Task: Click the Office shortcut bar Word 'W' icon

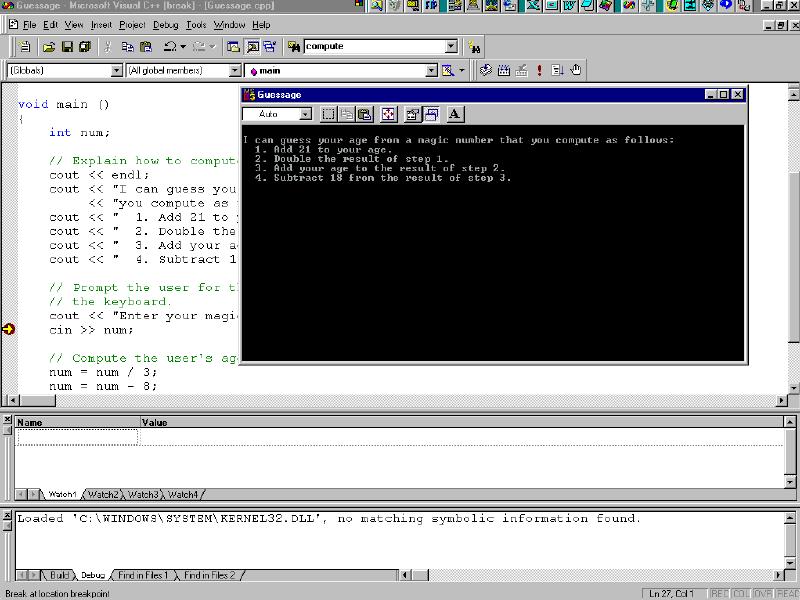Action: 569,6
